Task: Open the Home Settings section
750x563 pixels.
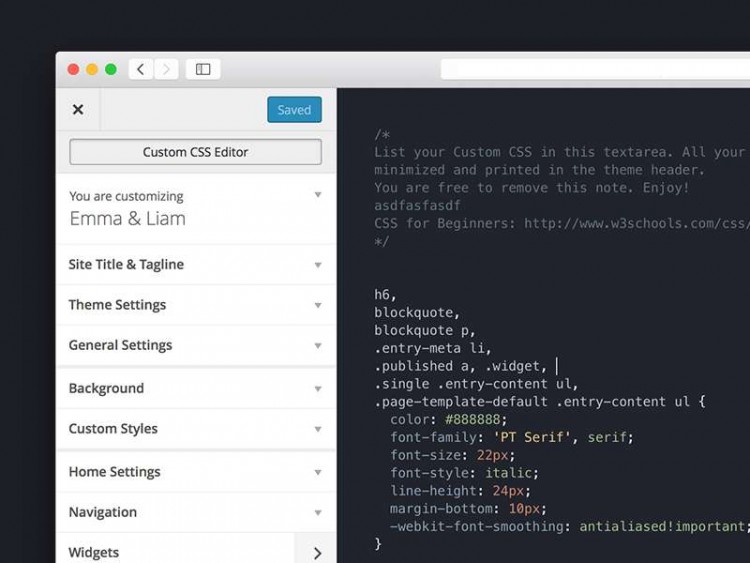Action: 114,472
